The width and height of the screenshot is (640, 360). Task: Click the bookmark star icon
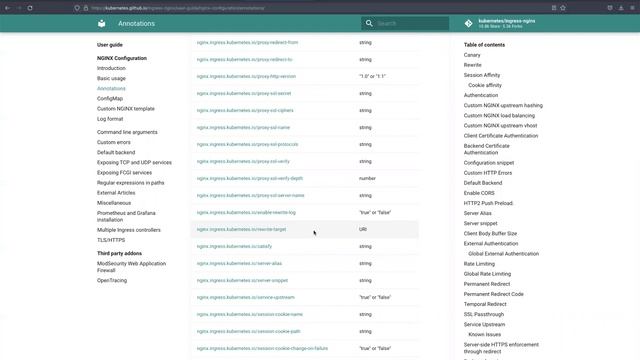click(x=563, y=8)
